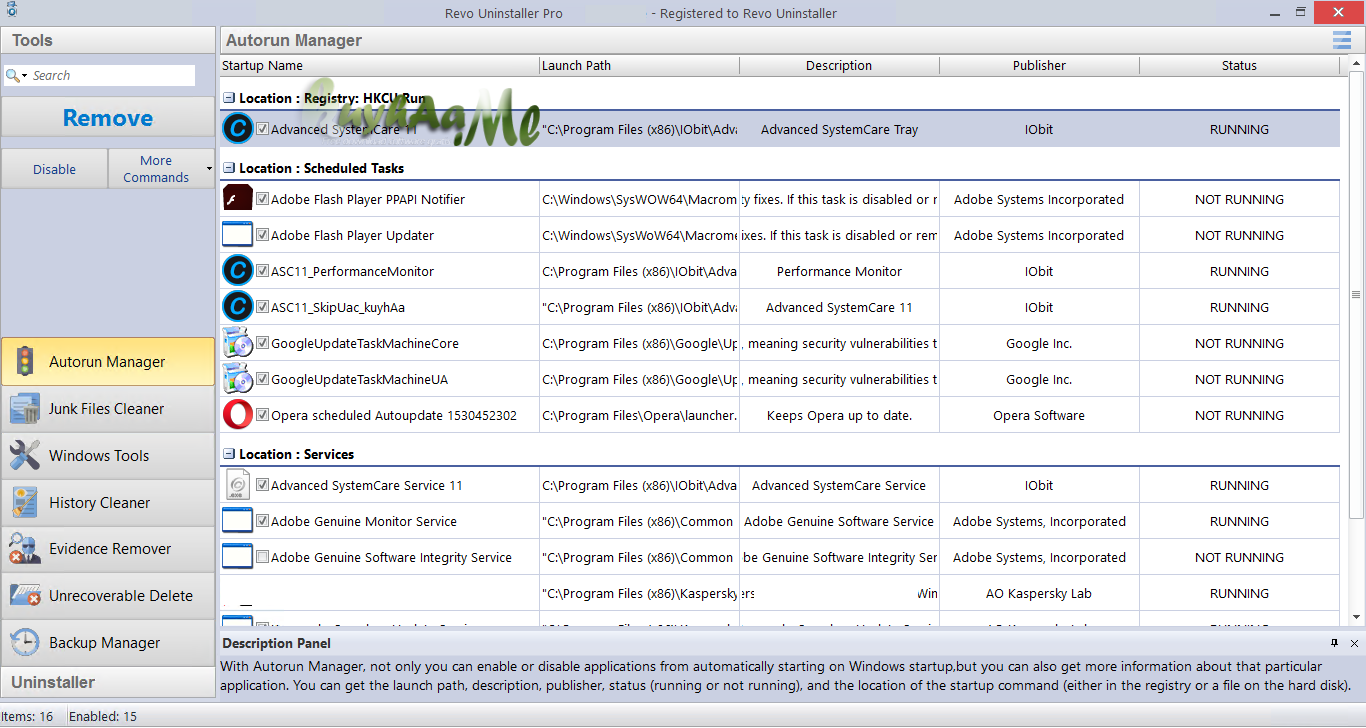Sort by Status column header

[1239, 65]
